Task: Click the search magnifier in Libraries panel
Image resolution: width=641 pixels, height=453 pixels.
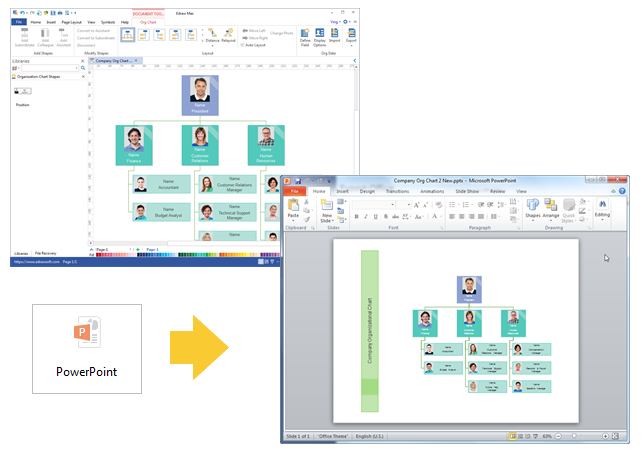Action: 83,68
